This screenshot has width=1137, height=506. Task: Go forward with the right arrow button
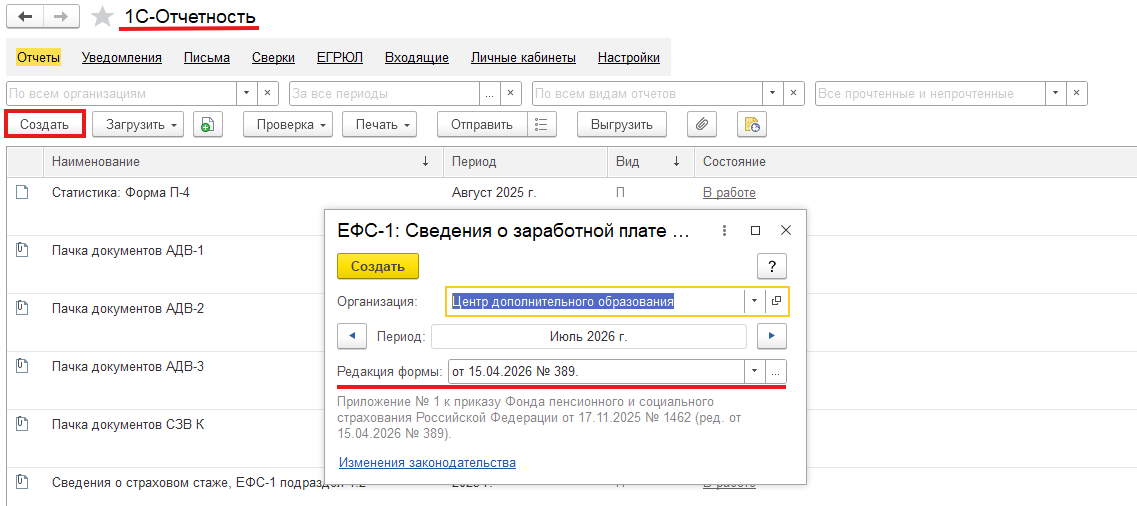(62, 17)
